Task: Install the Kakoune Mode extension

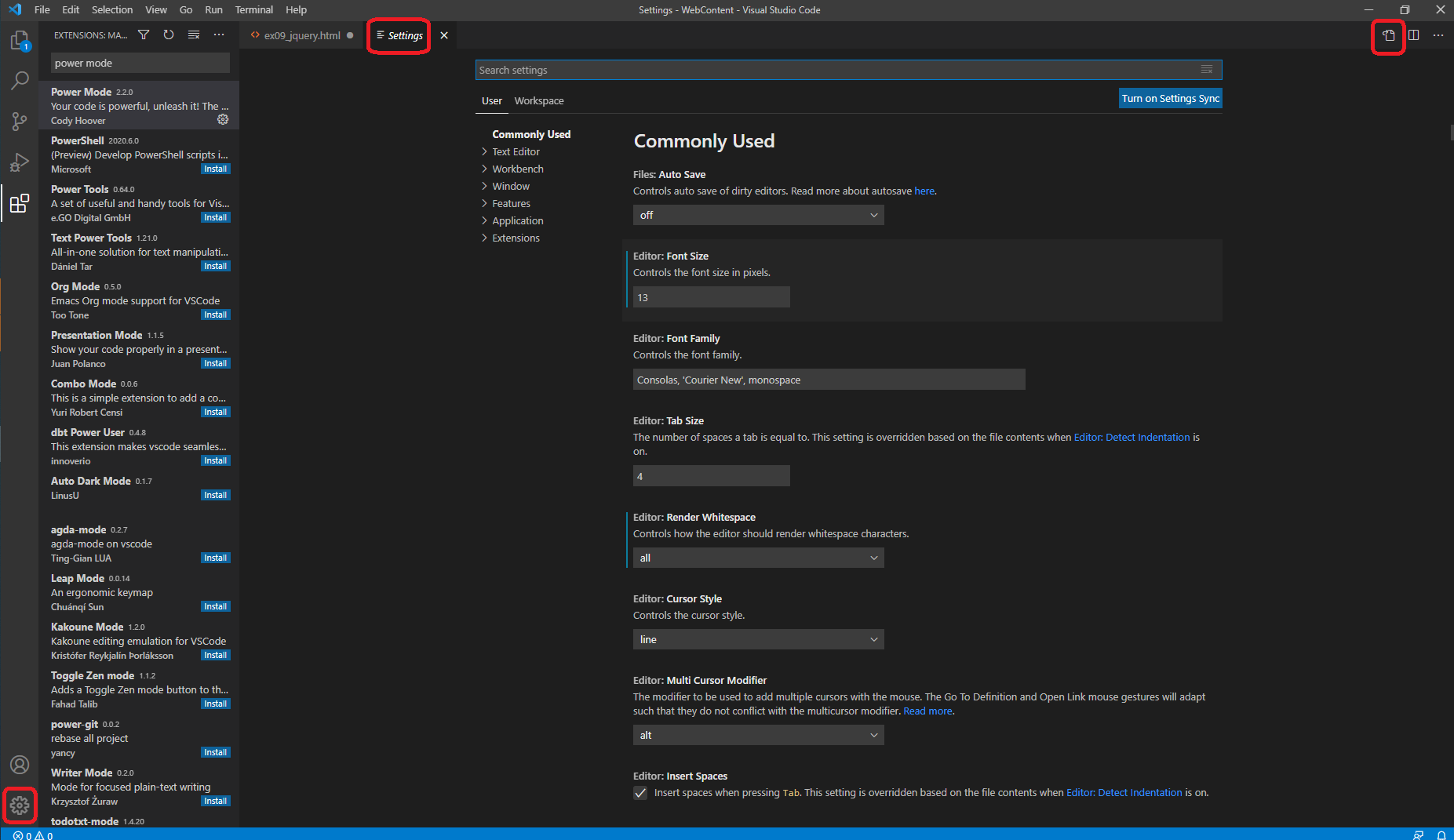Action: pyautogui.click(x=215, y=655)
